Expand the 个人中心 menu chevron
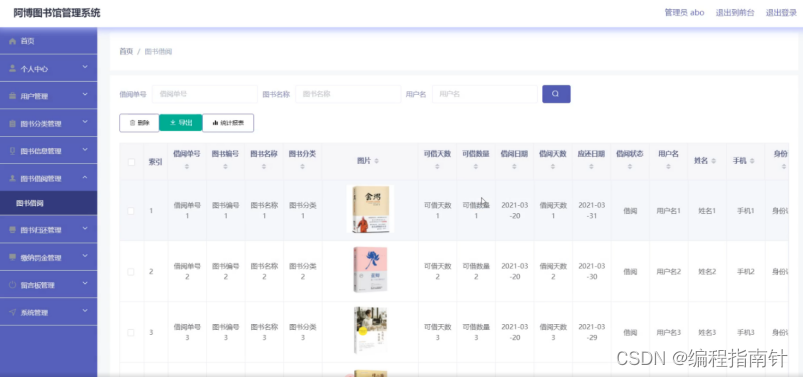 [x=85, y=67]
